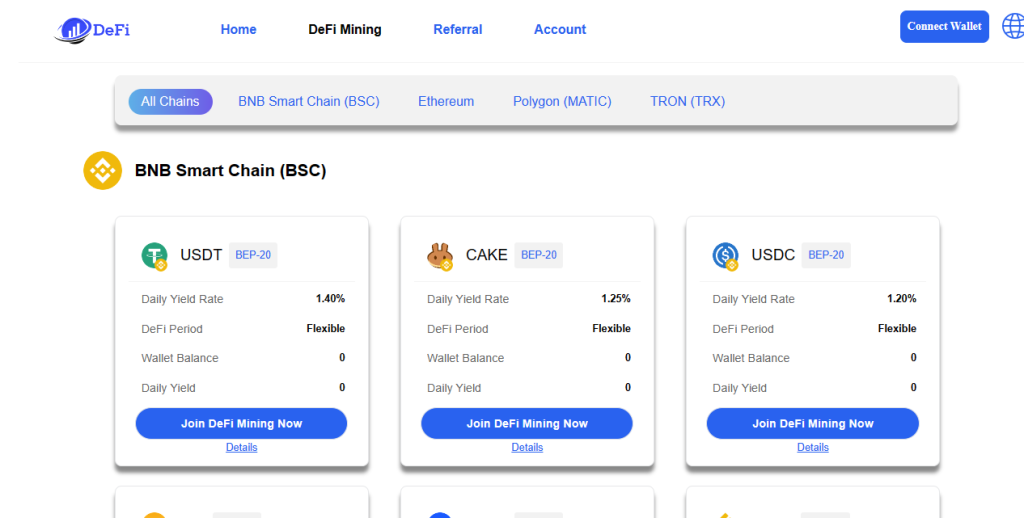Join DeFi Mining Now for USDC
Image resolution: width=1024 pixels, height=518 pixels.
[812, 423]
